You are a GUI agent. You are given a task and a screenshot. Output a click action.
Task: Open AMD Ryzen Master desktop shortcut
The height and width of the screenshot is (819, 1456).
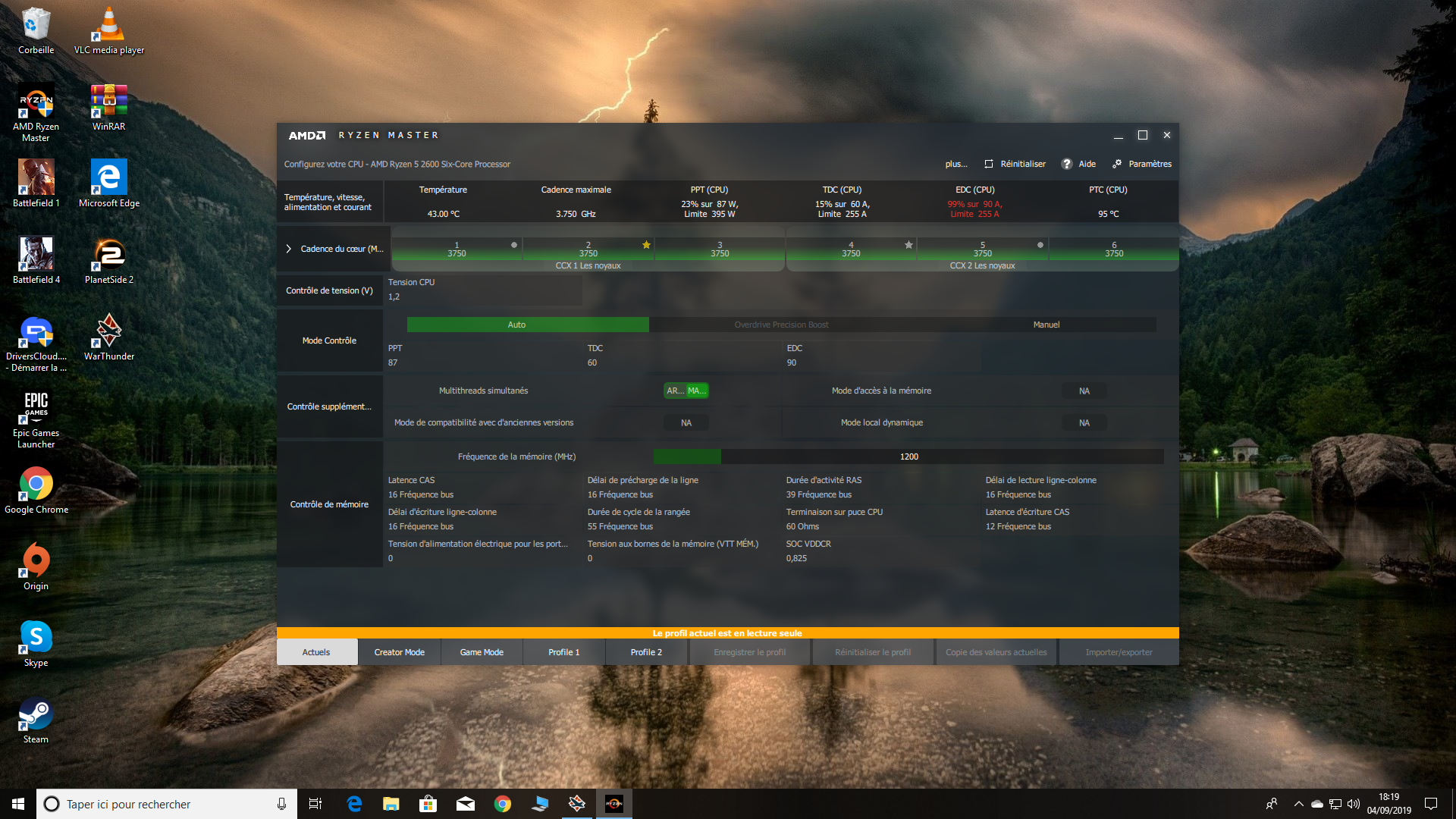point(36,112)
